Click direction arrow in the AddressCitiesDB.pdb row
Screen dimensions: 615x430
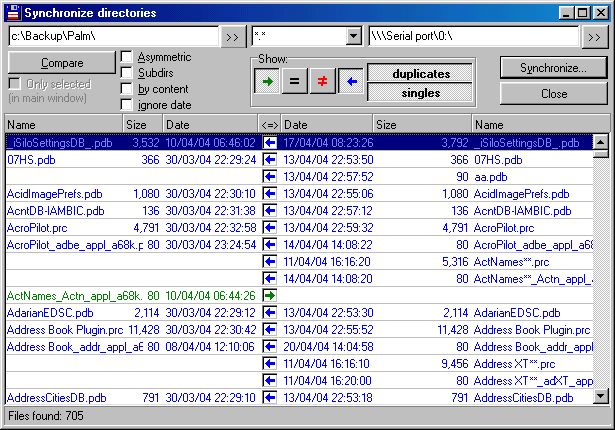[270, 397]
